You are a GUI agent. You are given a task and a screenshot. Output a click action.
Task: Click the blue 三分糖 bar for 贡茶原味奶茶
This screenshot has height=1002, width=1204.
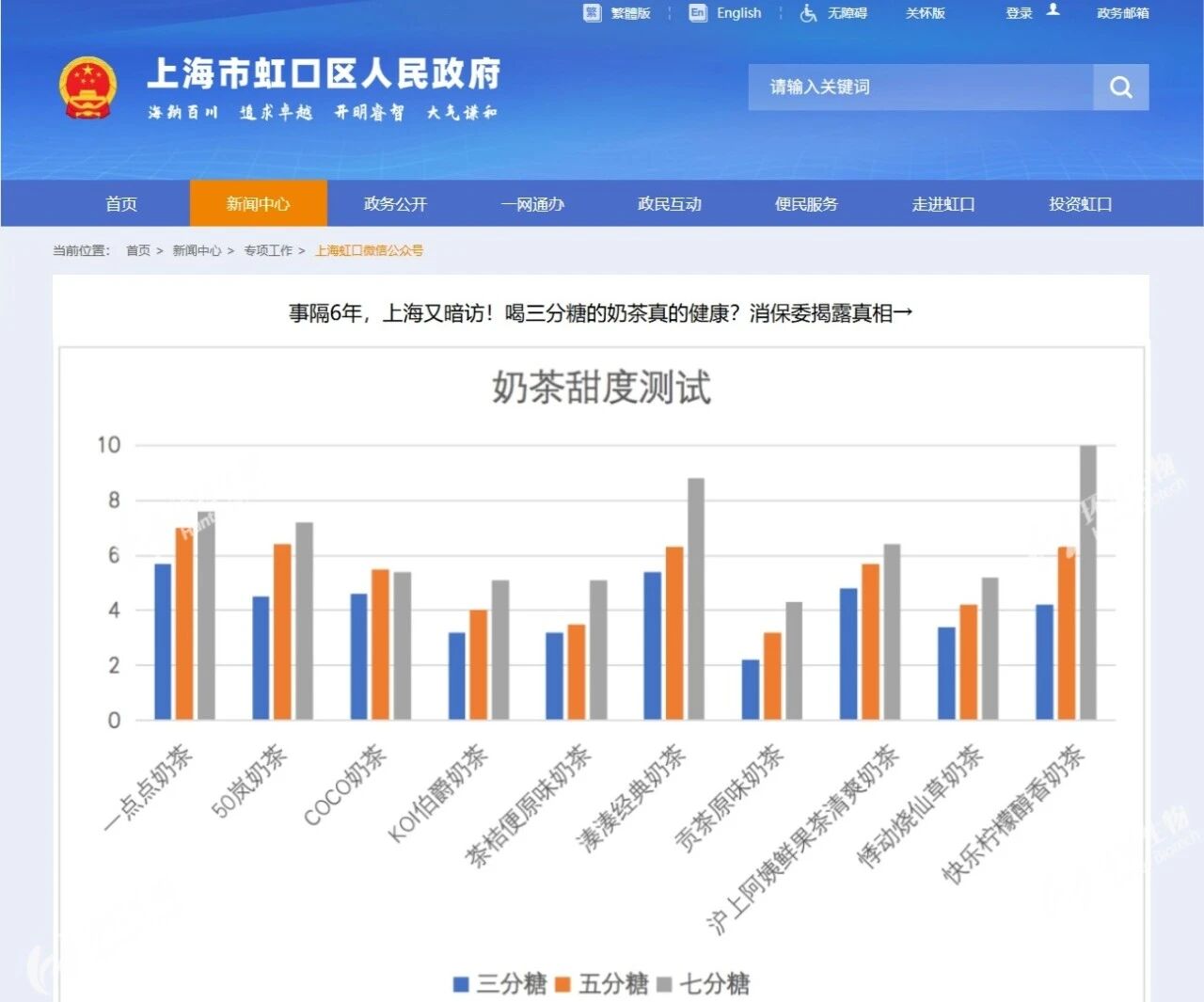[751, 690]
